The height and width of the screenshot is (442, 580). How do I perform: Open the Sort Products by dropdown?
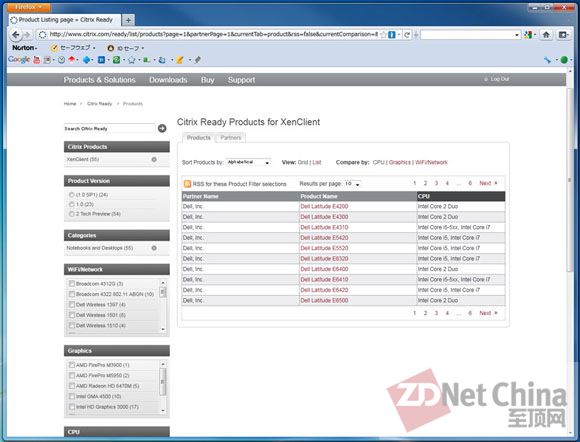coord(248,162)
